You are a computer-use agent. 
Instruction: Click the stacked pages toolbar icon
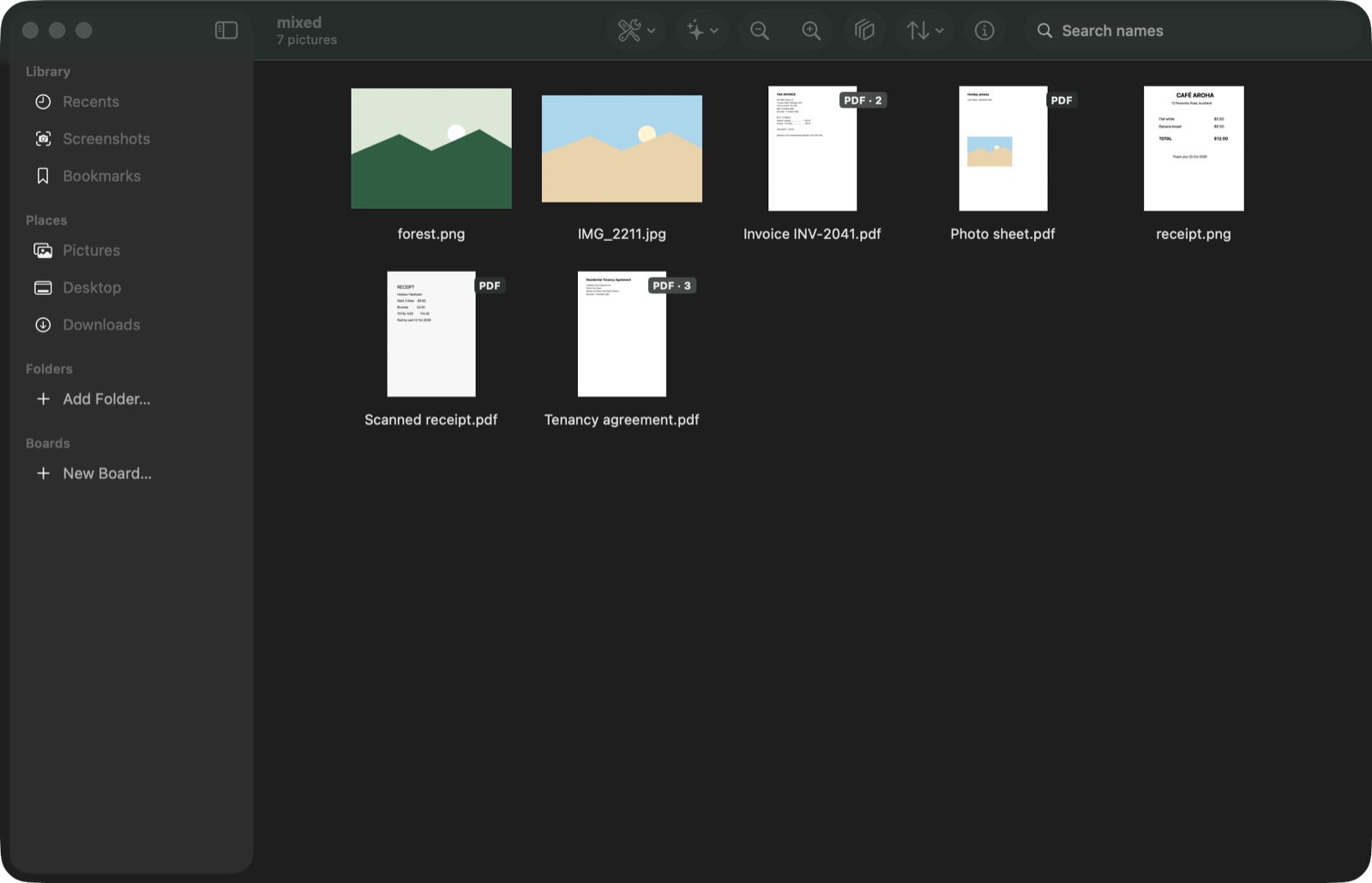[x=864, y=31]
